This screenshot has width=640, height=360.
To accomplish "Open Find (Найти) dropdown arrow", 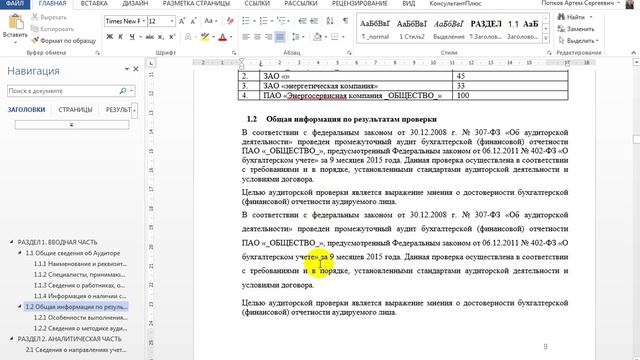I will tap(591, 17).
